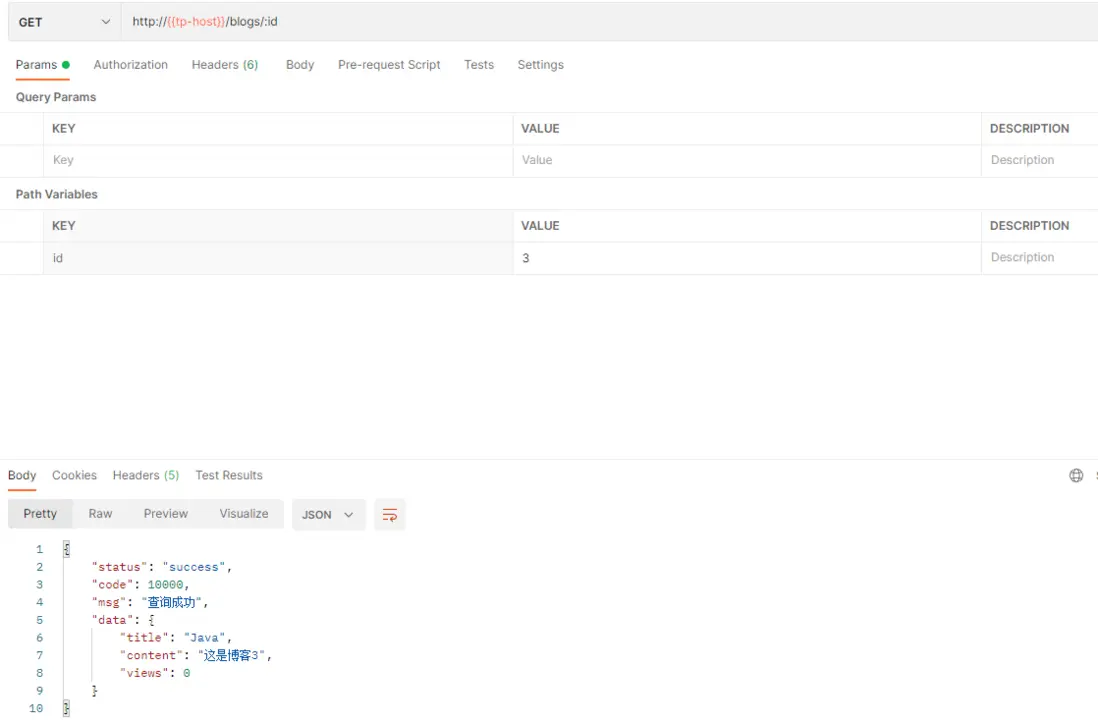Click line number 10 in the response
This screenshot has height=723, width=1098.
point(36,708)
